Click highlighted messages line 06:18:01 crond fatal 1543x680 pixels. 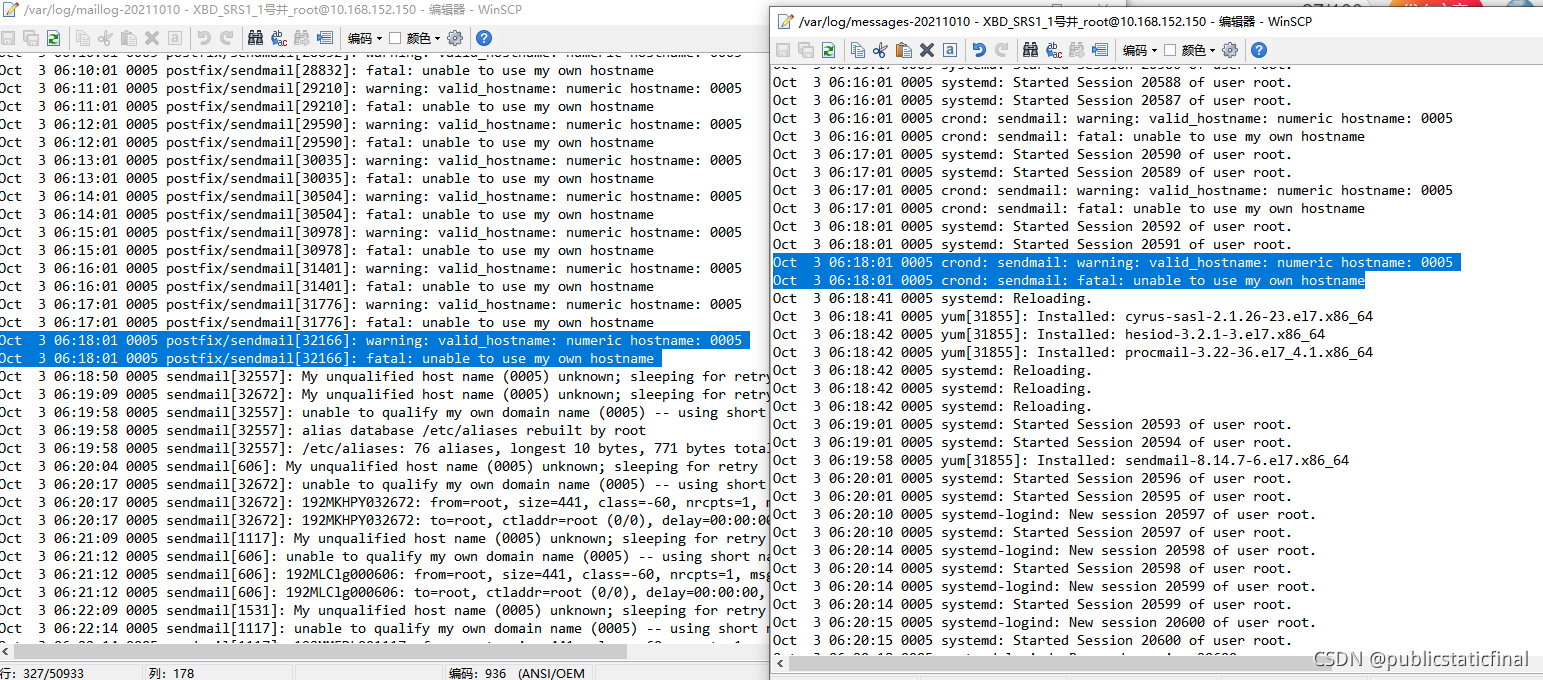point(1070,280)
